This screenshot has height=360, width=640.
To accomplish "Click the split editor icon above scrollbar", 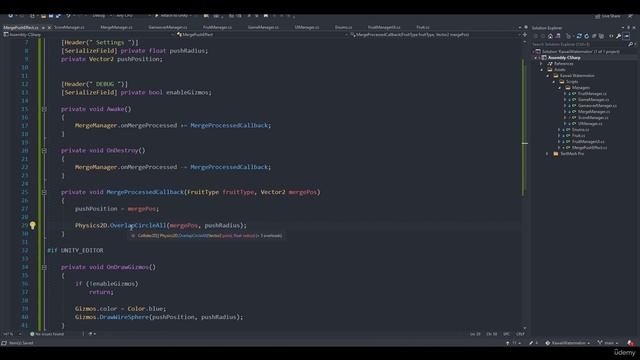I will pyautogui.click(x=525, y=35).
